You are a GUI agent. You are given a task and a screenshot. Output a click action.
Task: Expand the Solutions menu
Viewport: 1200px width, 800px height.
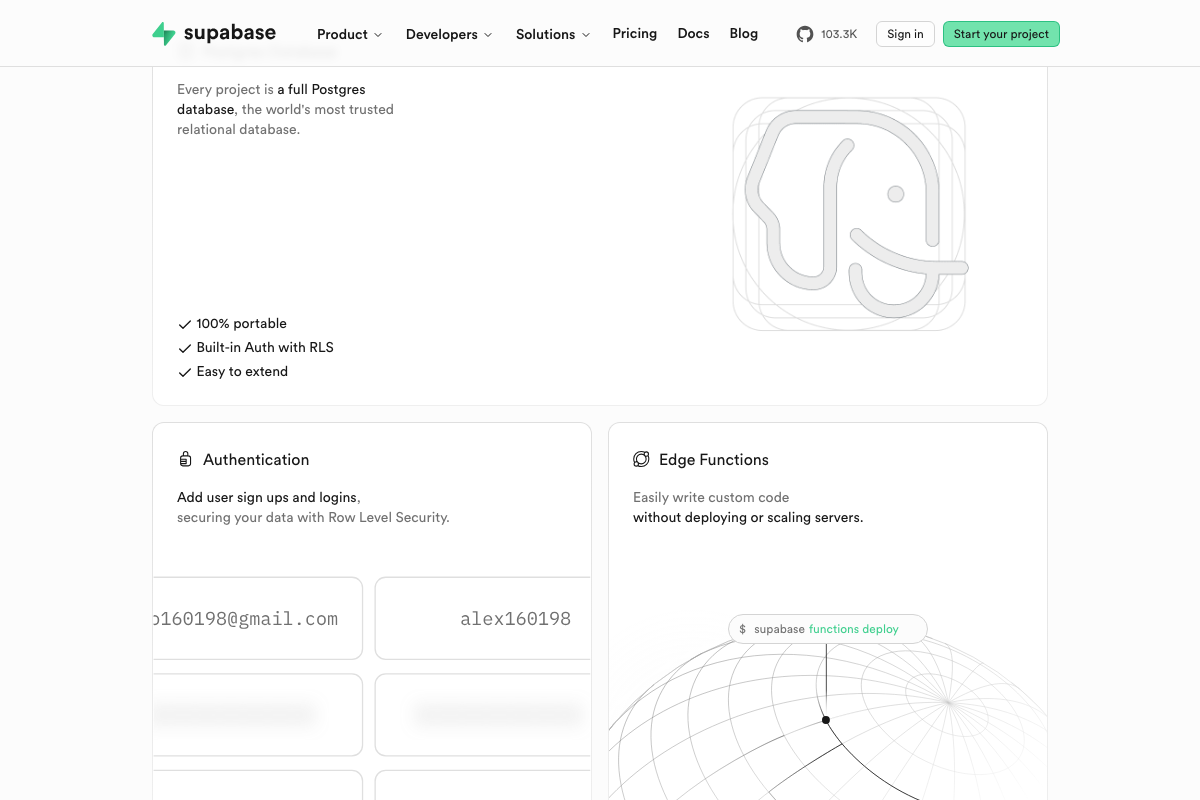click(x=553, y=34)
